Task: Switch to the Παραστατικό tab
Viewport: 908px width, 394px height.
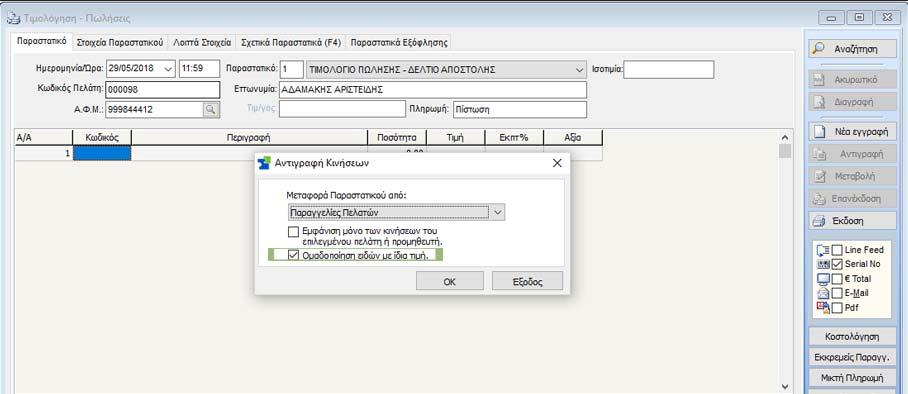Action: tap(42, 42)
